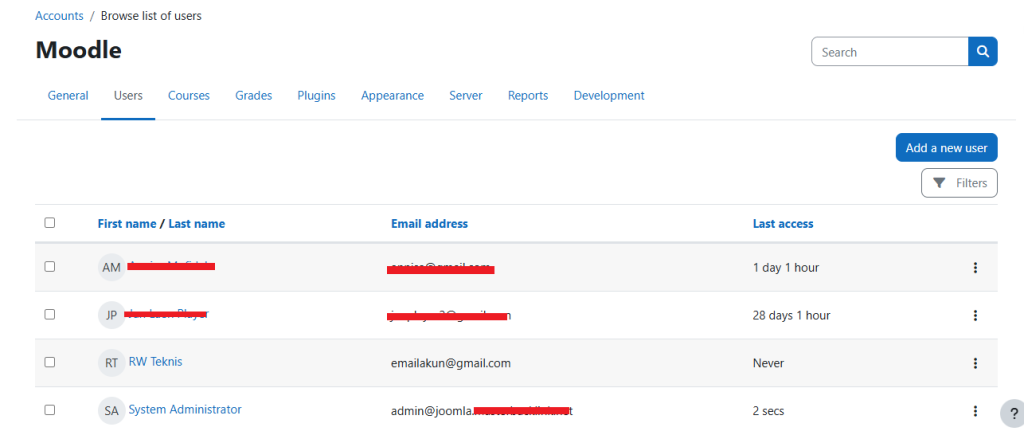Click the 1 day 1 hour value
The height and width of the screenshot is (435, 1024).
pos(786,268)
